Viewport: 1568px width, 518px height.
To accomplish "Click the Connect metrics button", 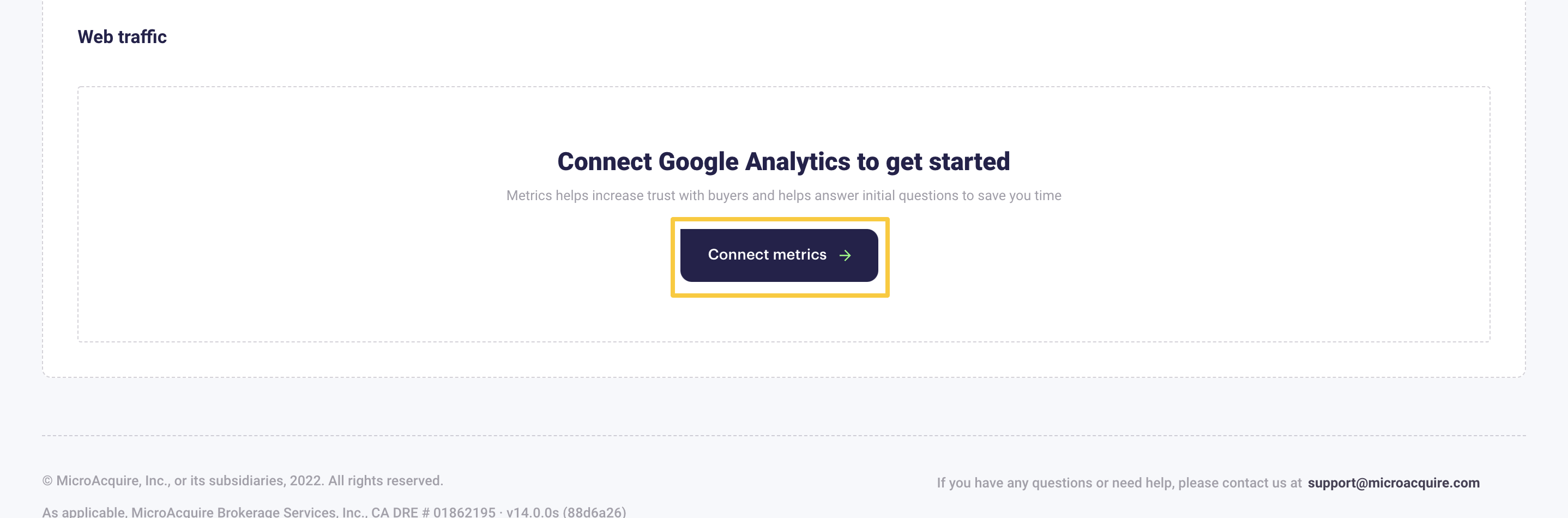I will (x=779, y=255).
